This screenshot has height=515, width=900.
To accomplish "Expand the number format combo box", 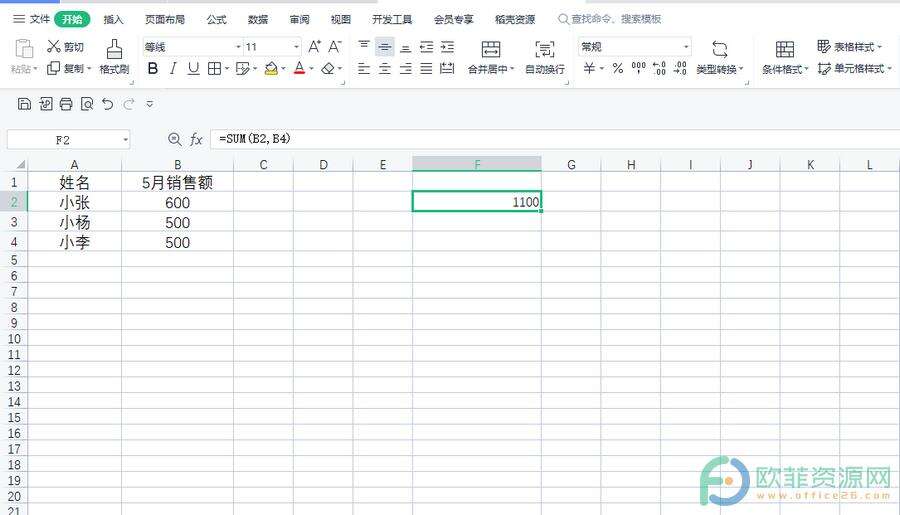I will pyautogui.click(x=686, y=47).
